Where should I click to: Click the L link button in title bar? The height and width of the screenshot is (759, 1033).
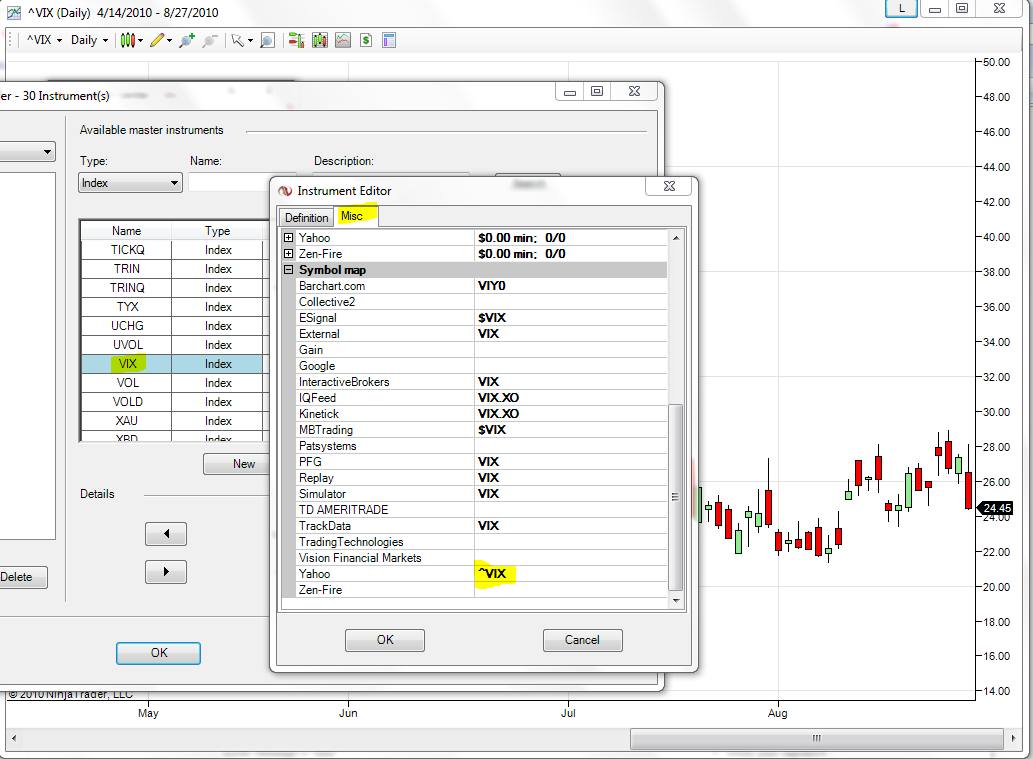click(x=901, y=9)
